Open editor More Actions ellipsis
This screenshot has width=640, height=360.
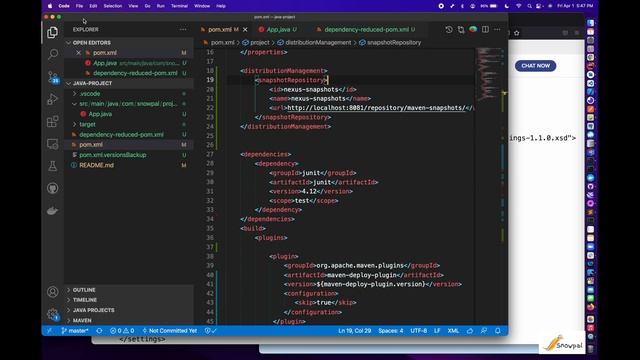pyautogui.click(x=497, y=29)
